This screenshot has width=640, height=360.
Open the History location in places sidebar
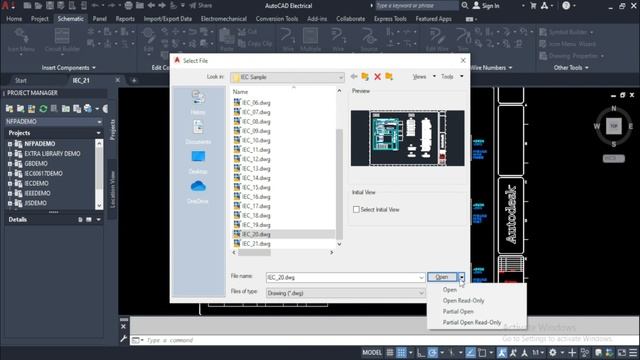click(198, 102)
